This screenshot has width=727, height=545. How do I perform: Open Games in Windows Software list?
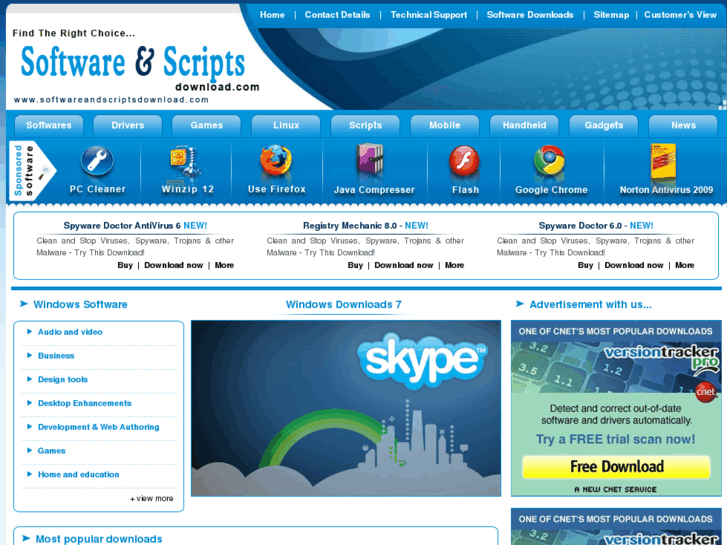[x=51, y=450]
